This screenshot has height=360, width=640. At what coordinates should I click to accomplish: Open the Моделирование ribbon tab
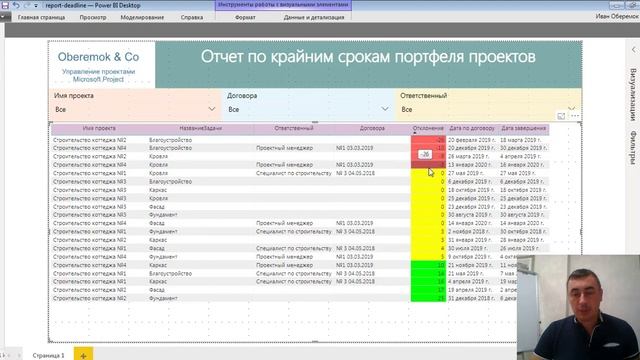142,17
